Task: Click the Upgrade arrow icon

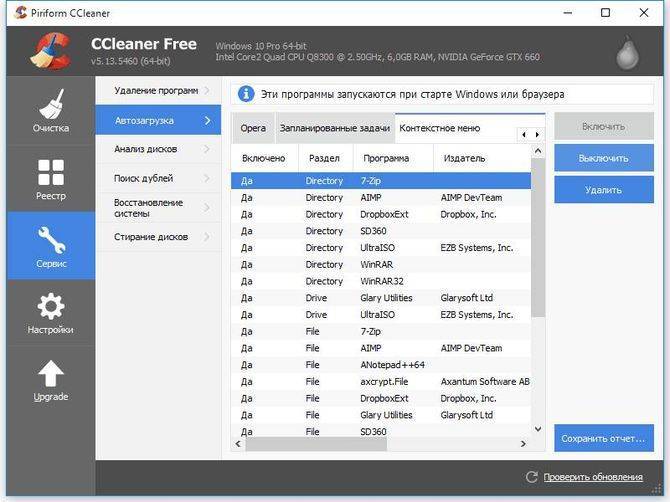Action: (x=51, y=373)
